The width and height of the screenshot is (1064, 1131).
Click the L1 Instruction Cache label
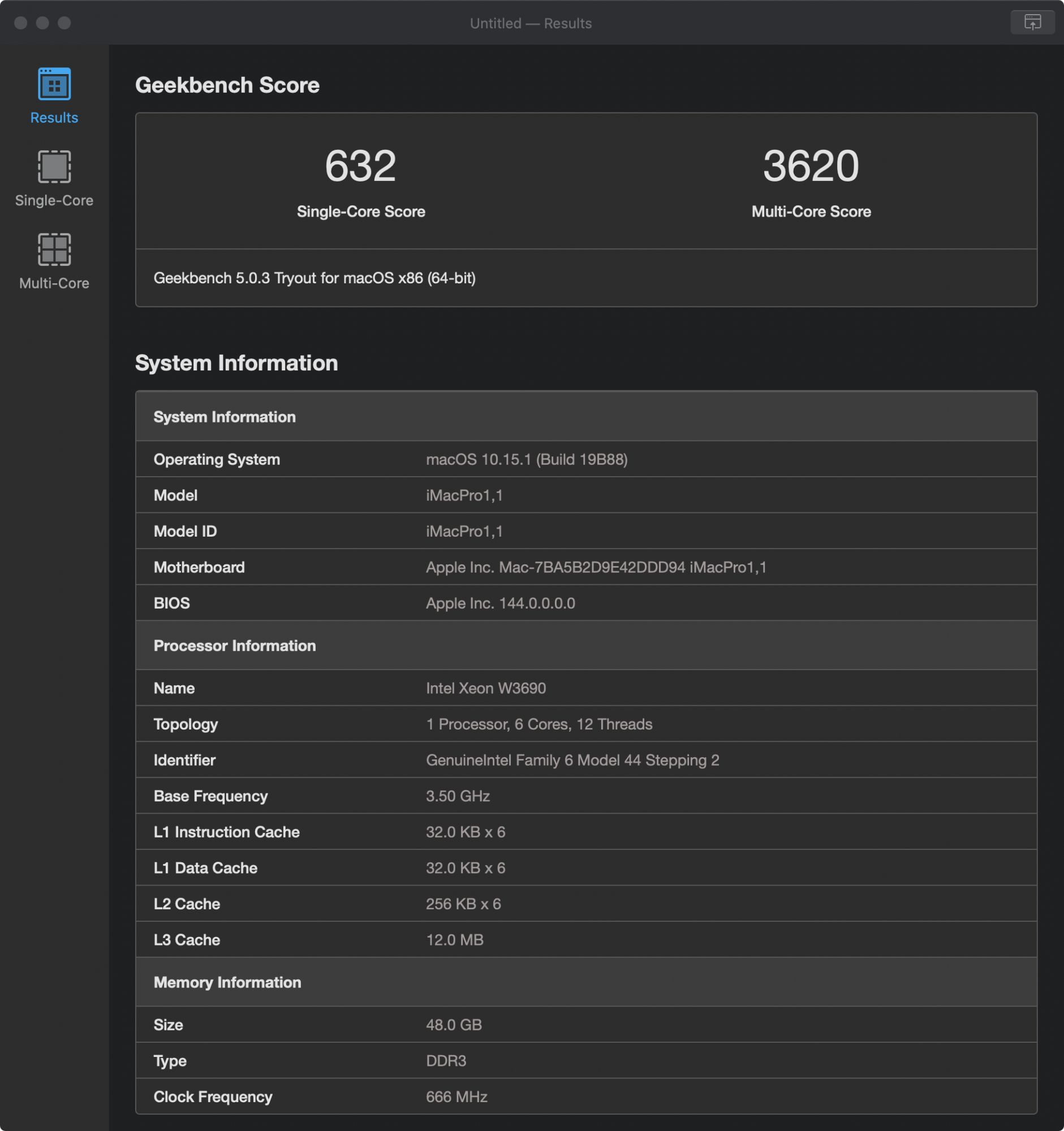pyautogui.click(x=226, y=832)
